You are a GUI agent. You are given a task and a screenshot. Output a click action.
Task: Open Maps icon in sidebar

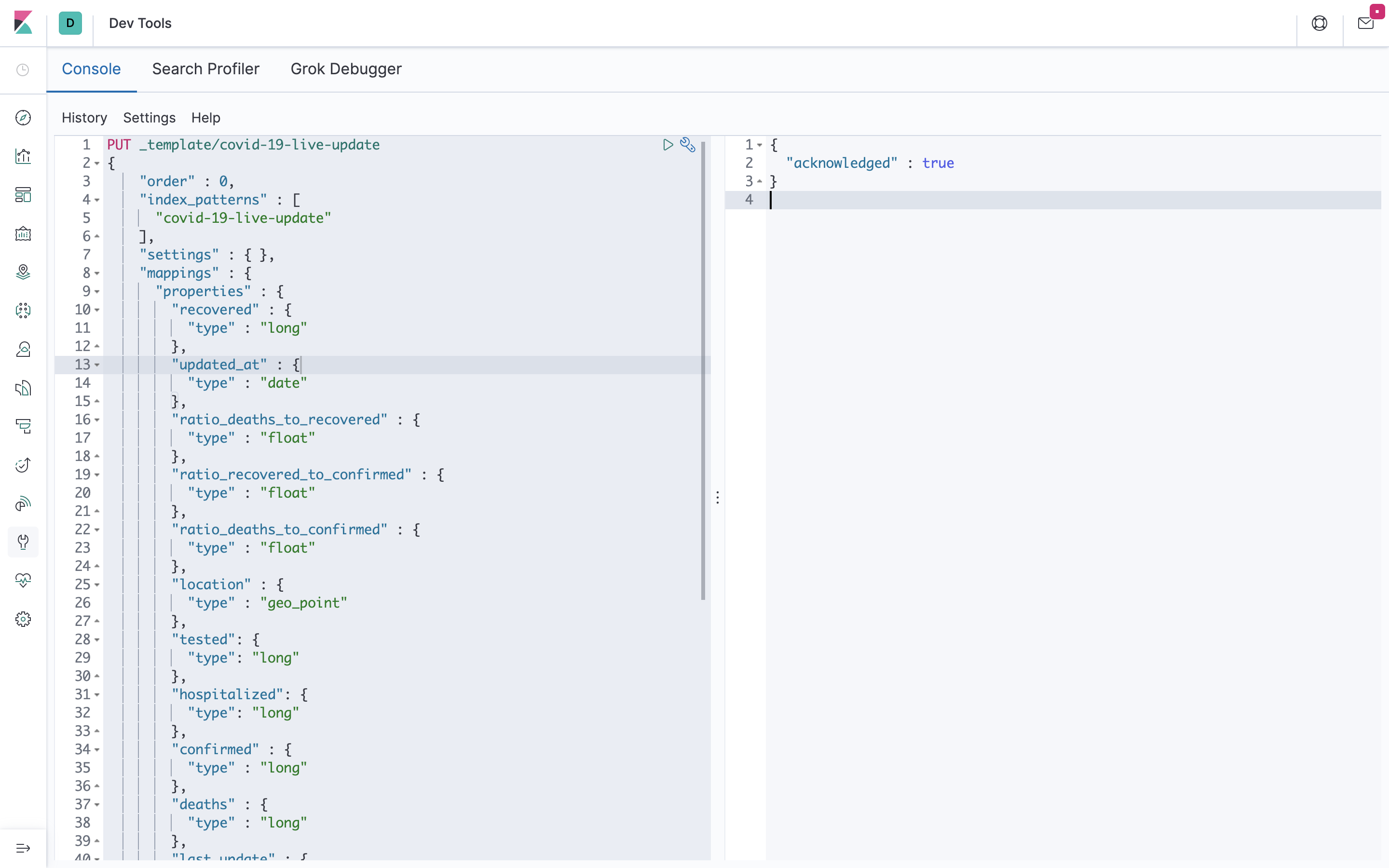click(x=23, y=272)
